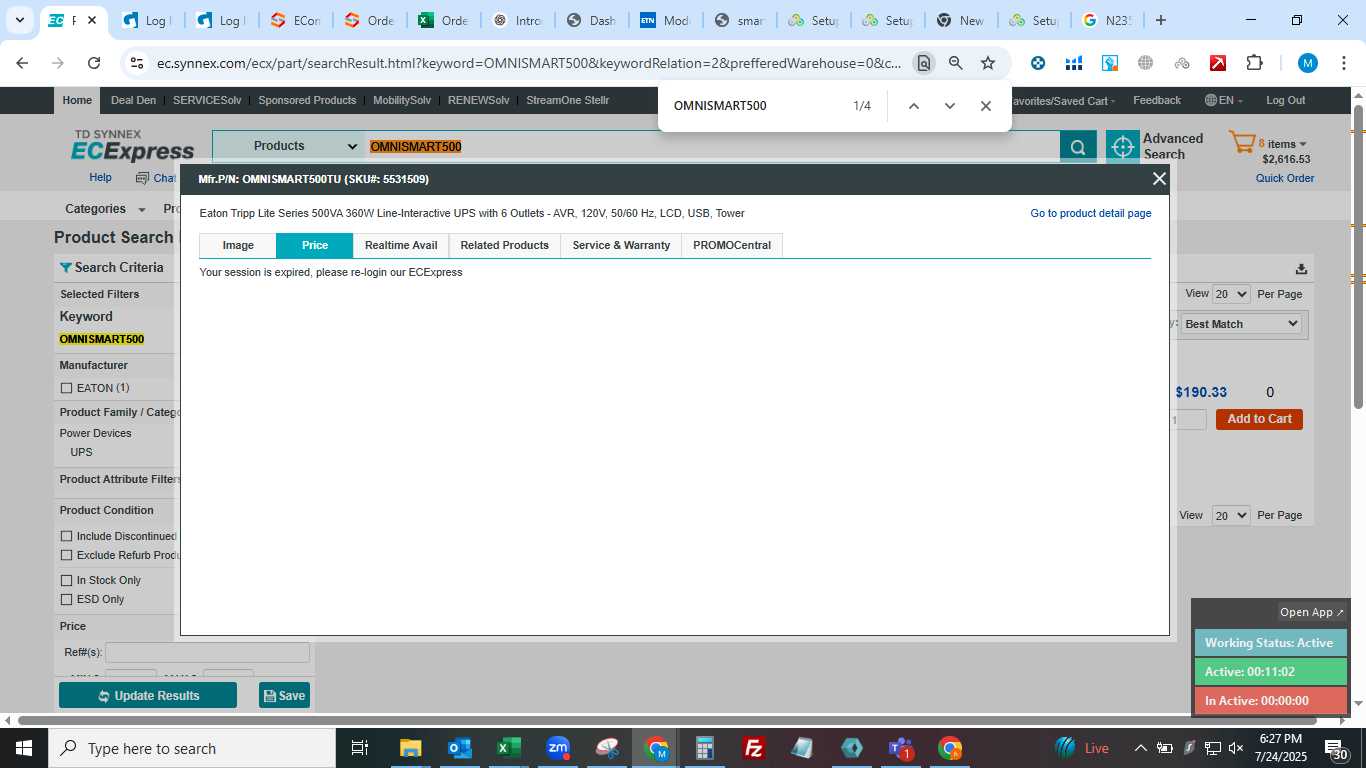Viewport: 1366px width, 768px height.
Task: Open the tab search dropdown arrow
Action: (19, 20)
